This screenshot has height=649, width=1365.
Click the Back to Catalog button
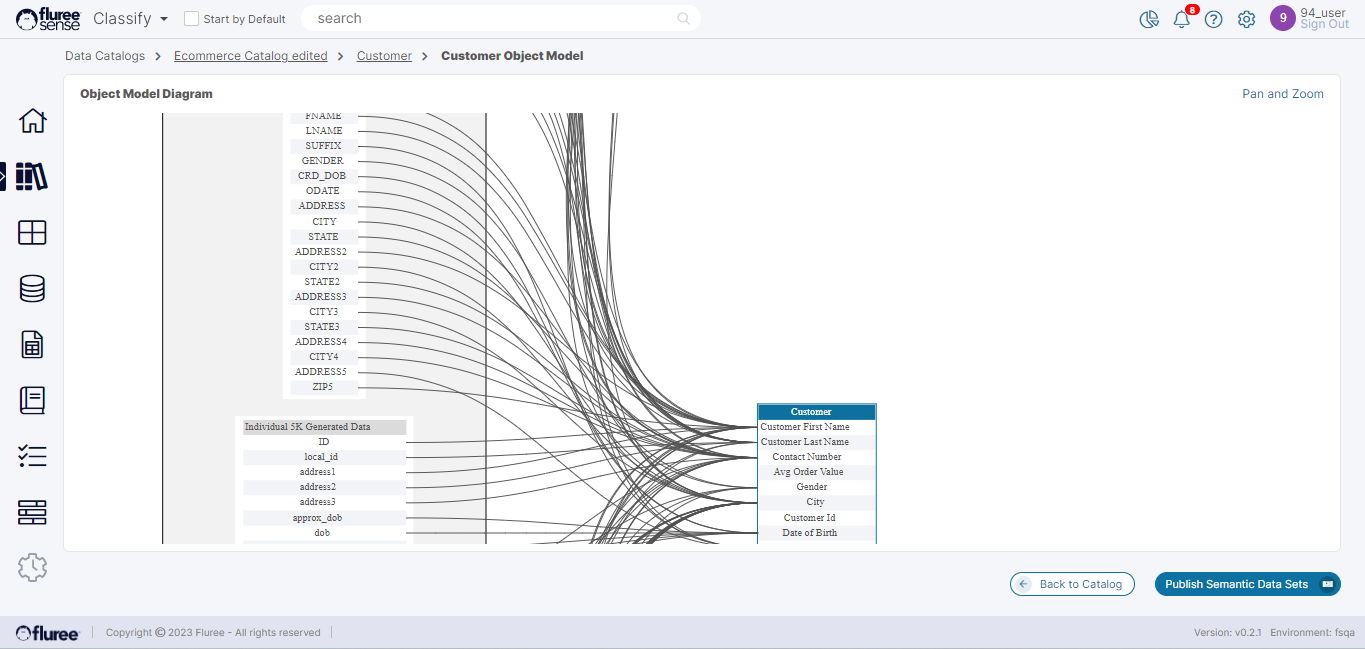[1072, 584]
